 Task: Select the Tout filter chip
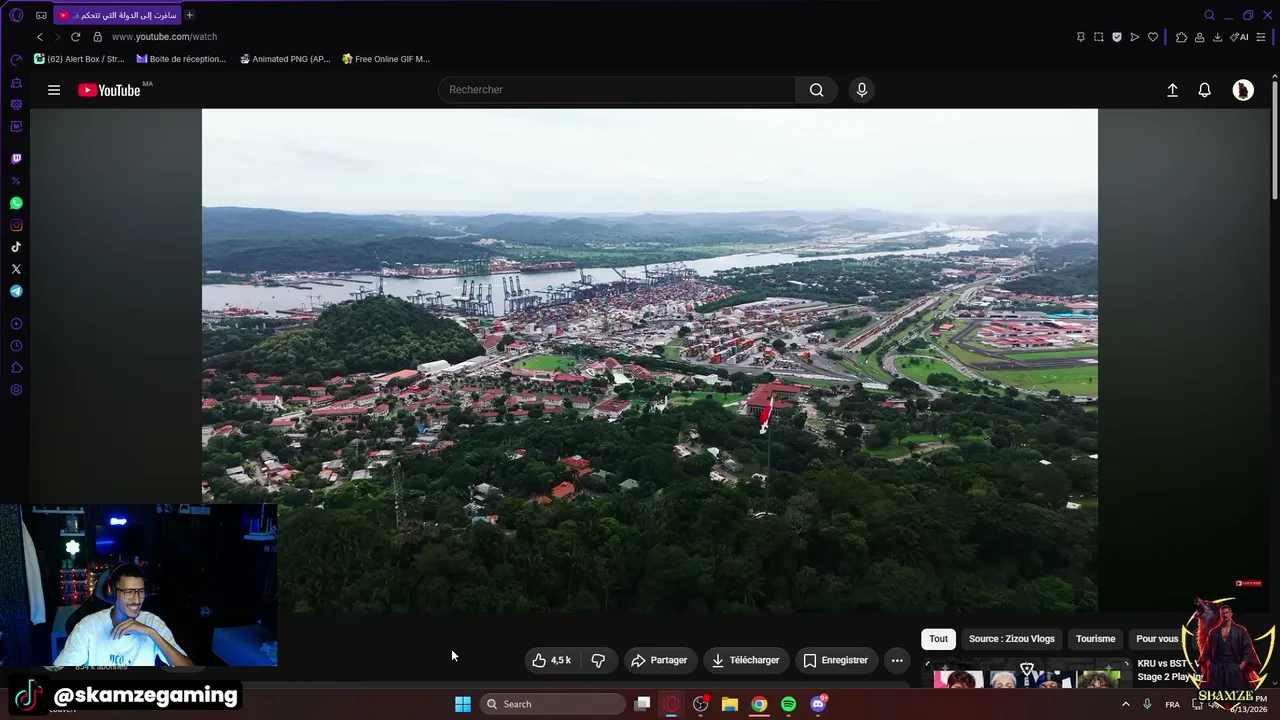tap(938, 639)
